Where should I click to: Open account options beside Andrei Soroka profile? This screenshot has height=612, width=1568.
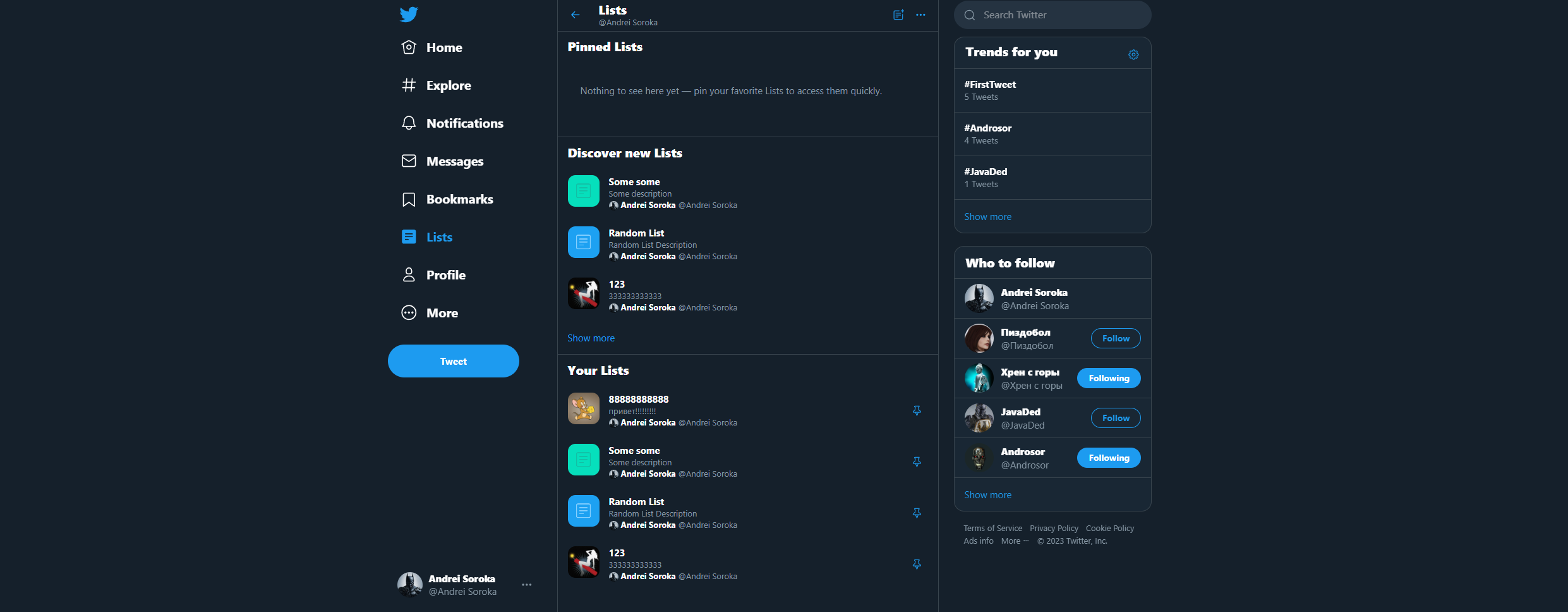point(527,585)
